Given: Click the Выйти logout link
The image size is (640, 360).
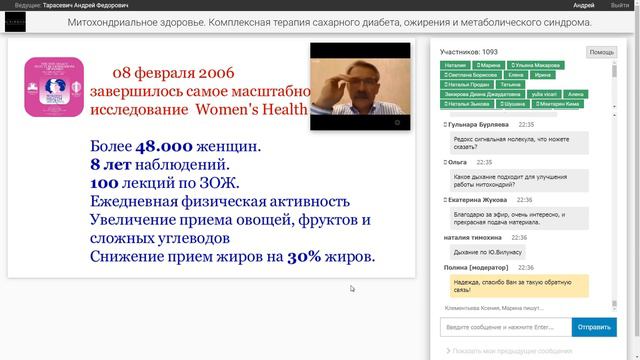Looking at the screenshot, I should (620, 5).
